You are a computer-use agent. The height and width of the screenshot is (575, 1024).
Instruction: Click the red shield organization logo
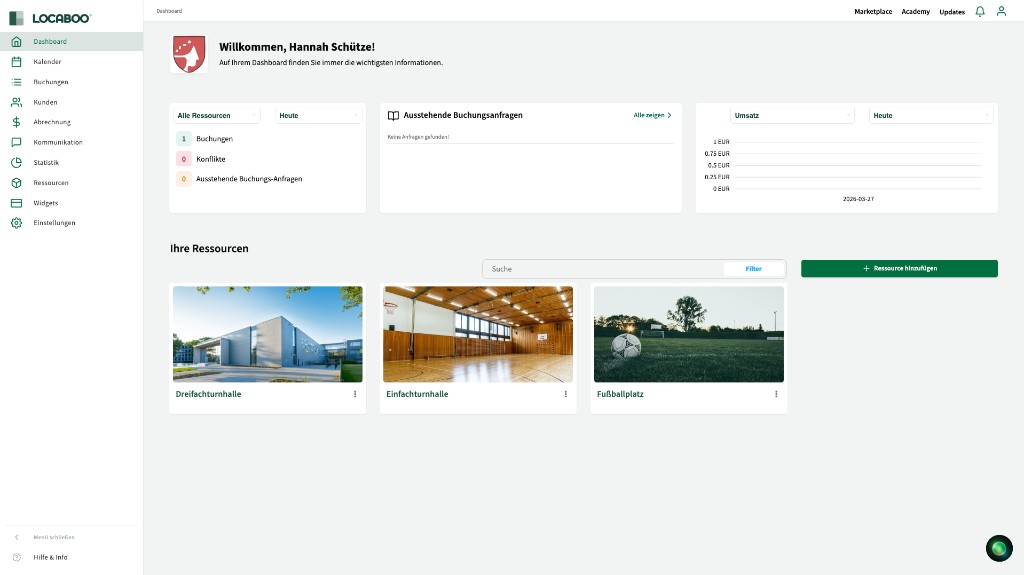click(189, 54)
